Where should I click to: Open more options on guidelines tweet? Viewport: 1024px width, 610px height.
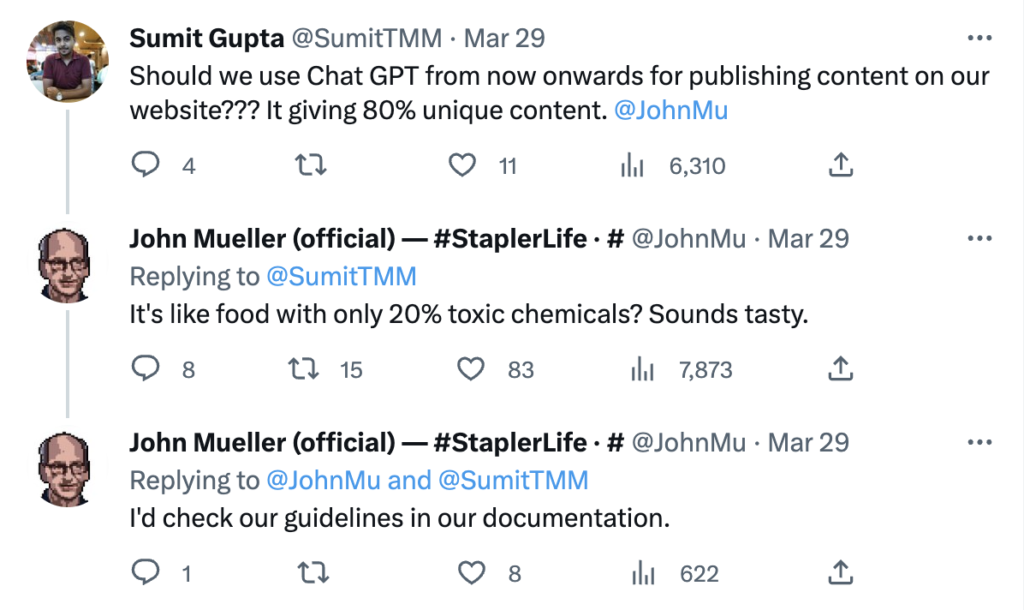tap(980, 442)
